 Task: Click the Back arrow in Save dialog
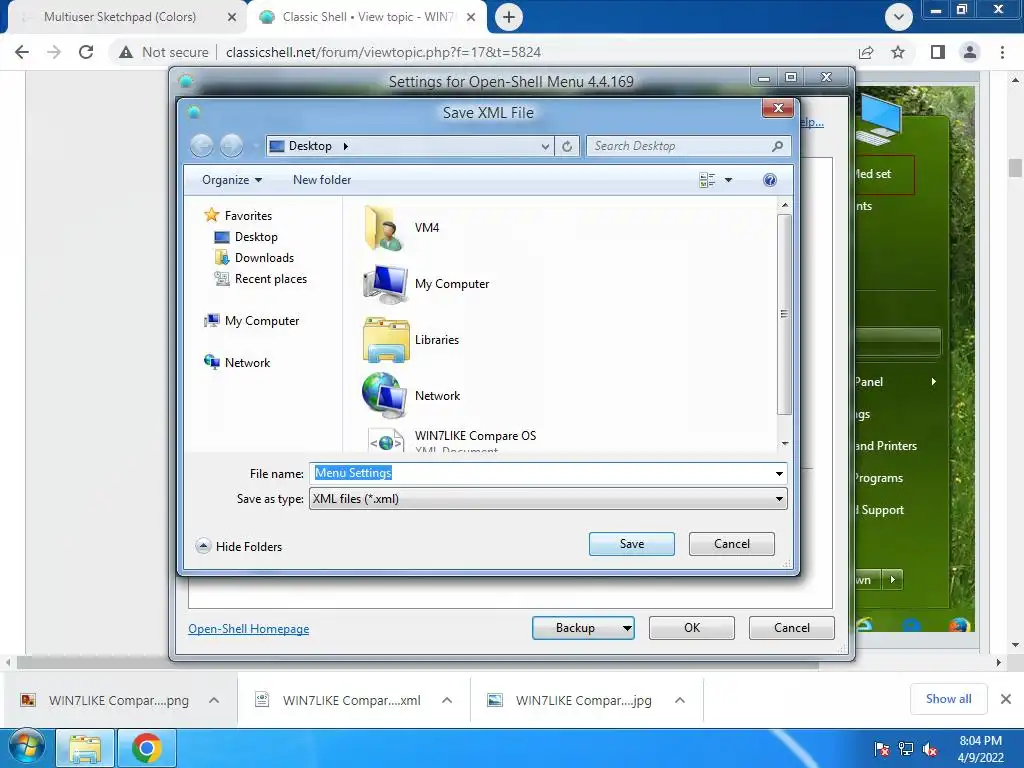202,146
